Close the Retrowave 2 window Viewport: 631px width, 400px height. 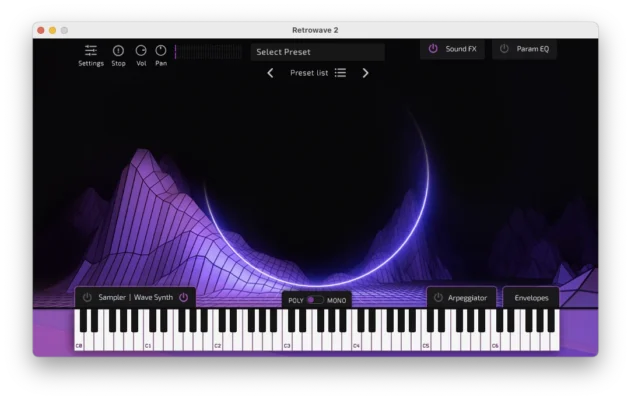[41, 30]
